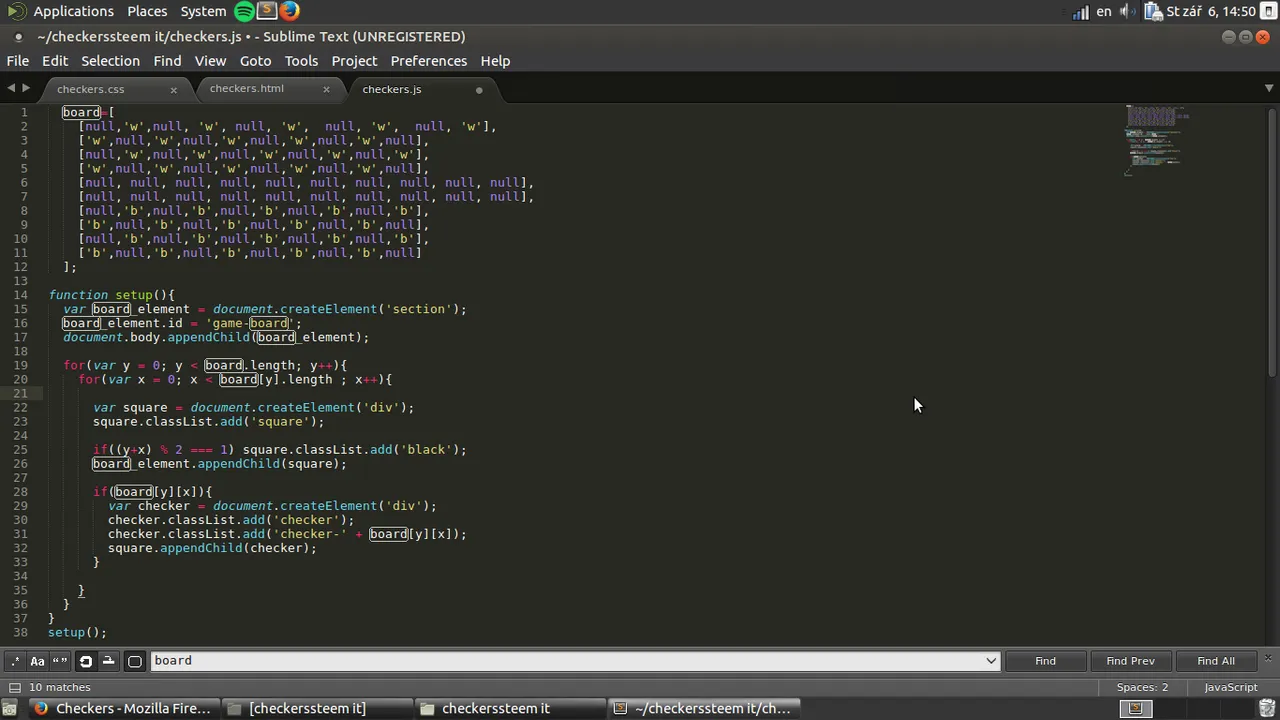1280x720 pixels.
Task: Click the '10 matches' status text
Action: tap(60, 688)
